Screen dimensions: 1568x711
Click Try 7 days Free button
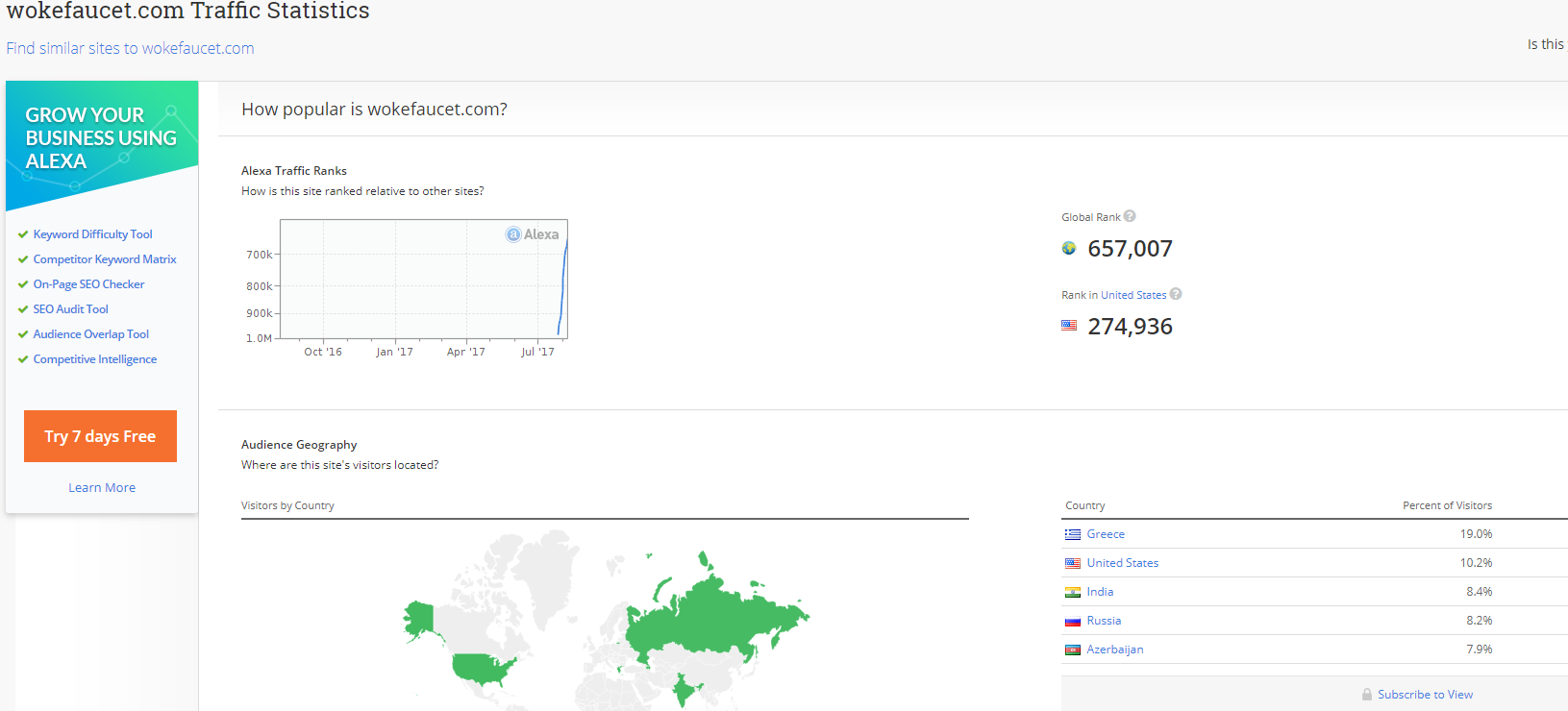(x=100, y=436)
